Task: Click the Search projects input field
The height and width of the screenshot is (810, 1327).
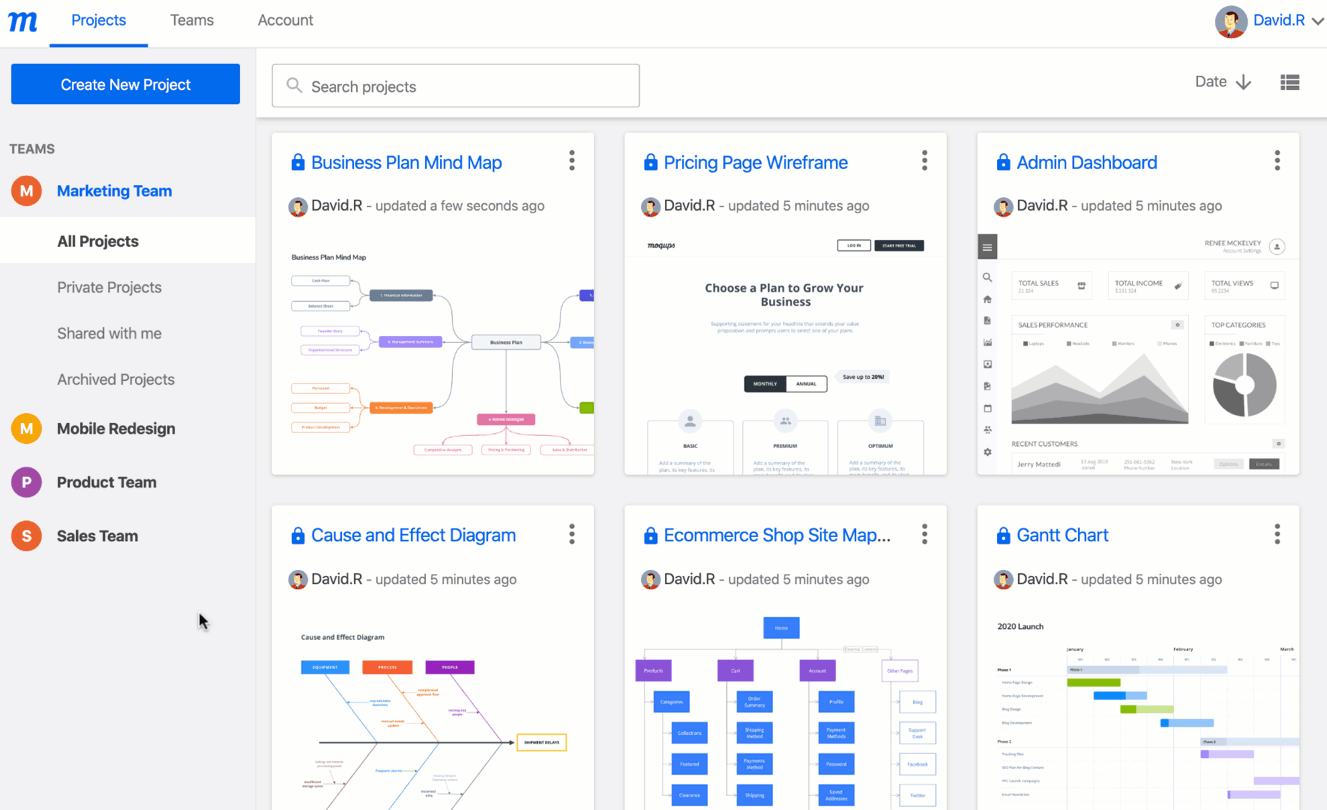Action: pos(455,86)
